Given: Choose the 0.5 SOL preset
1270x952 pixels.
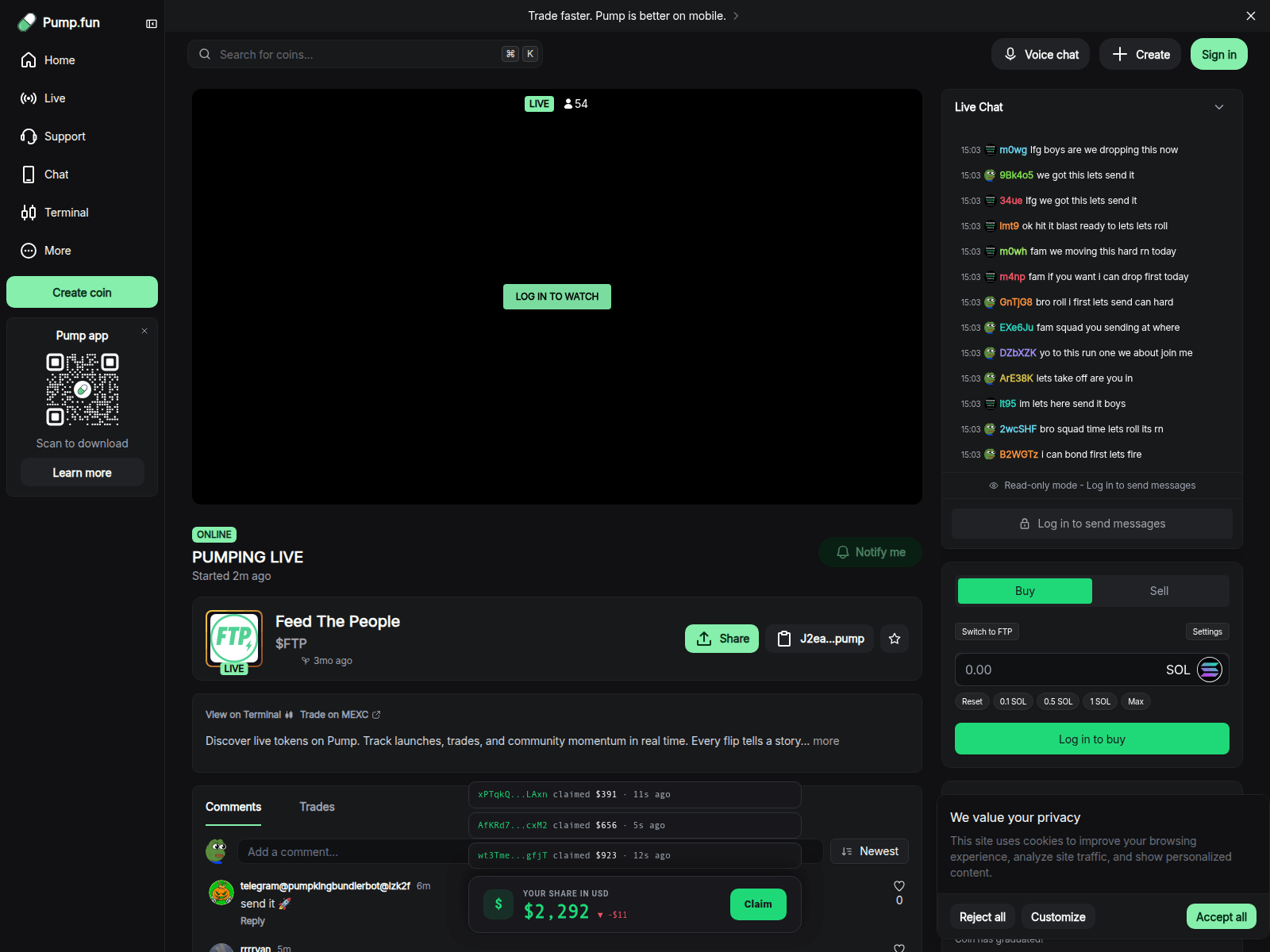Looking at the screenshot, I should (x=1058, y=701).
